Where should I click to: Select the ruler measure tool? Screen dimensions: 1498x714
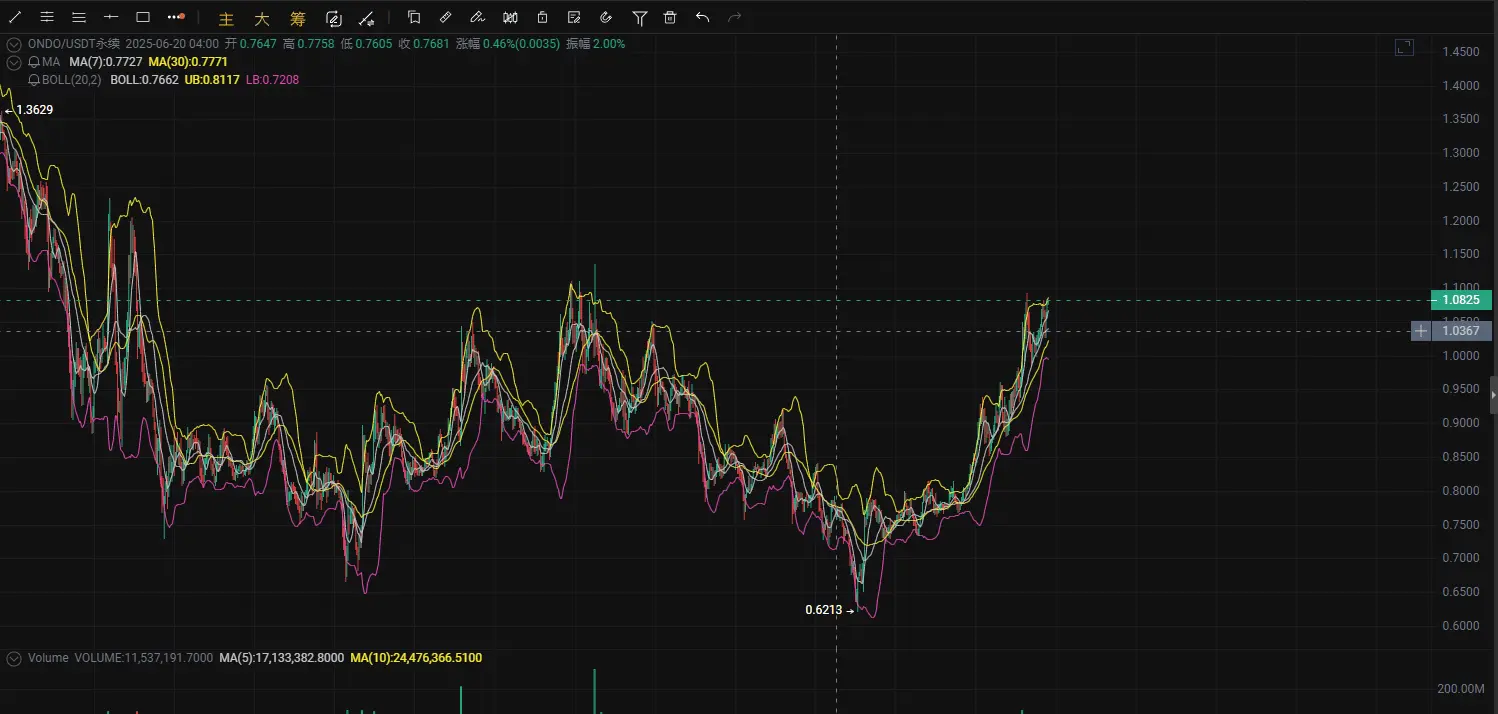pos(446,17)
